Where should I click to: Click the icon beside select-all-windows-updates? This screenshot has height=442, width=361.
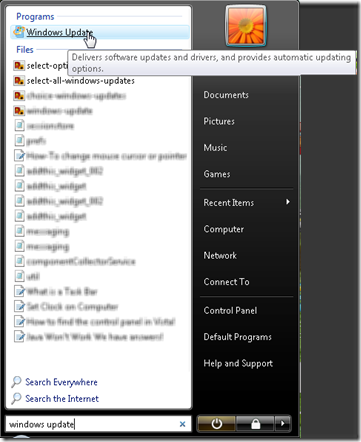pos(19,81)
